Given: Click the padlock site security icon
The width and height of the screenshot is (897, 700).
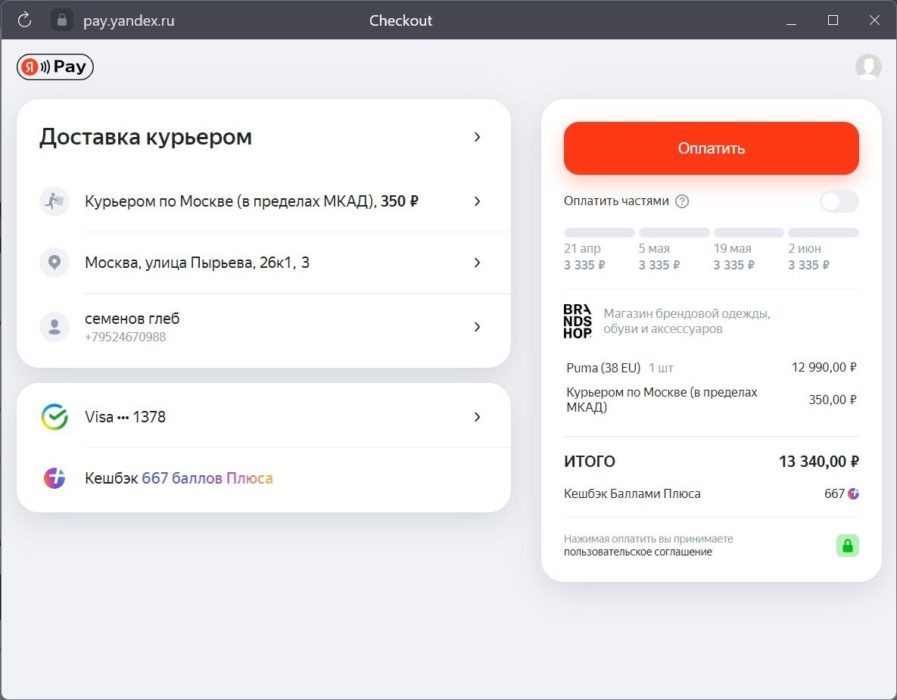Looking at the screenshot, I should (62, 20).
